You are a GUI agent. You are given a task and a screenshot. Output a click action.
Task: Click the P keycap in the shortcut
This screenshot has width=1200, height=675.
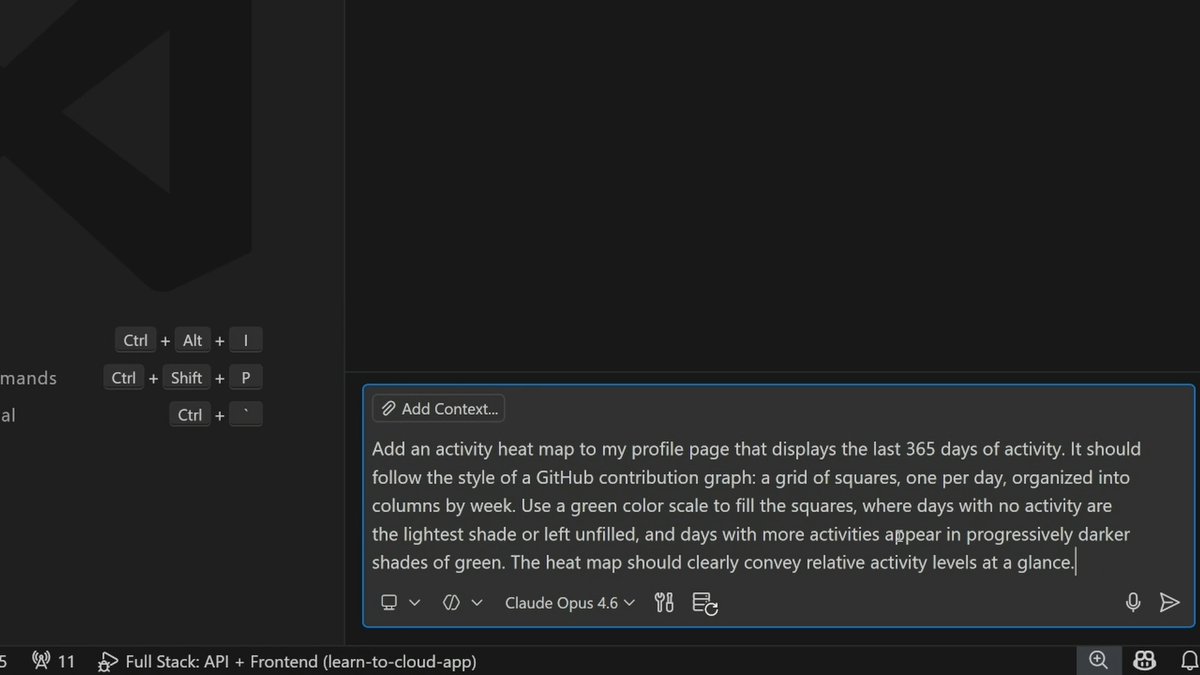pyautogui.click(x=245, y=377)
